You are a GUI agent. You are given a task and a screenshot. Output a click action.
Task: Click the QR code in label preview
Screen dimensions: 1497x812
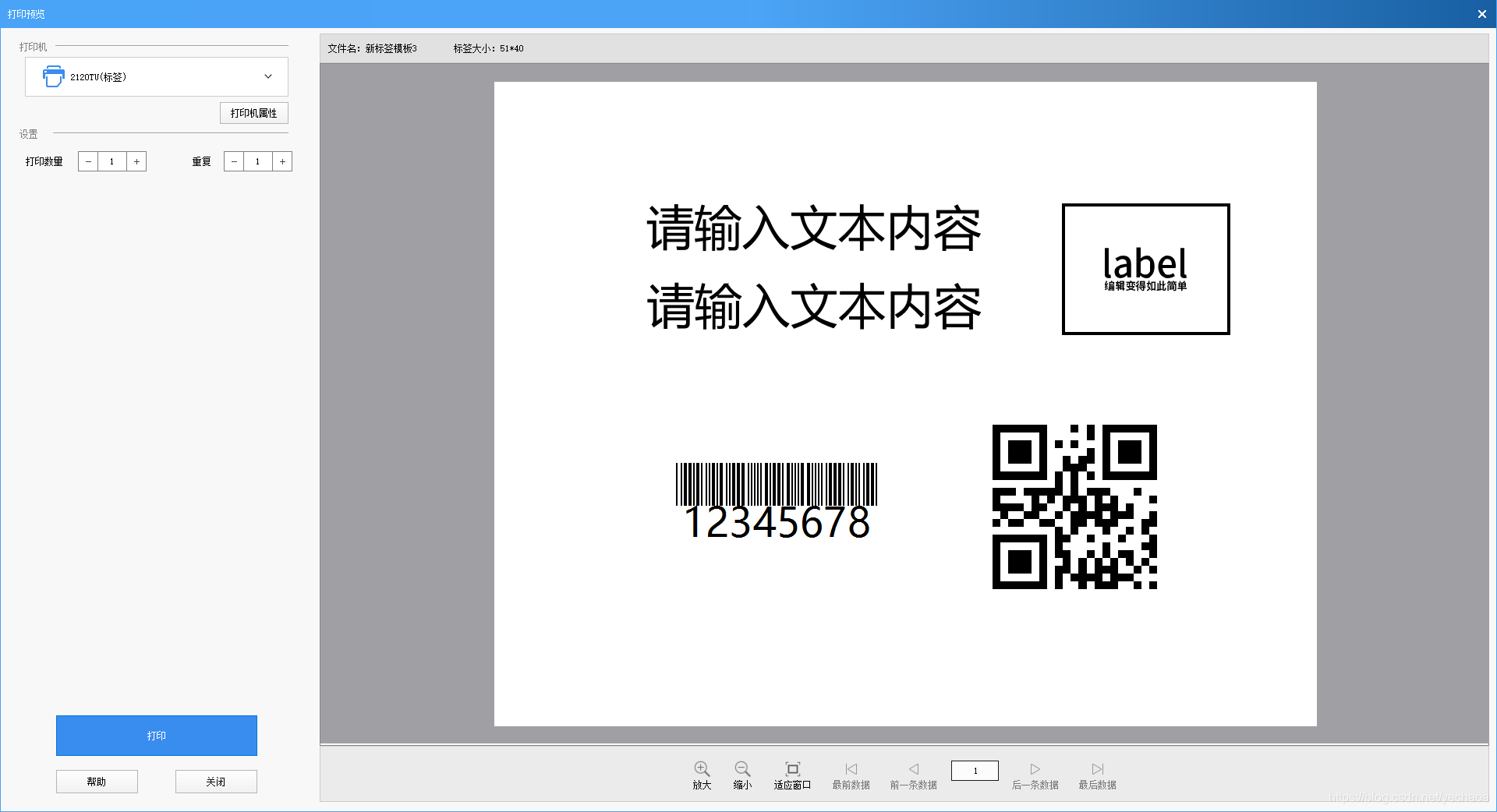[1074, 507]
